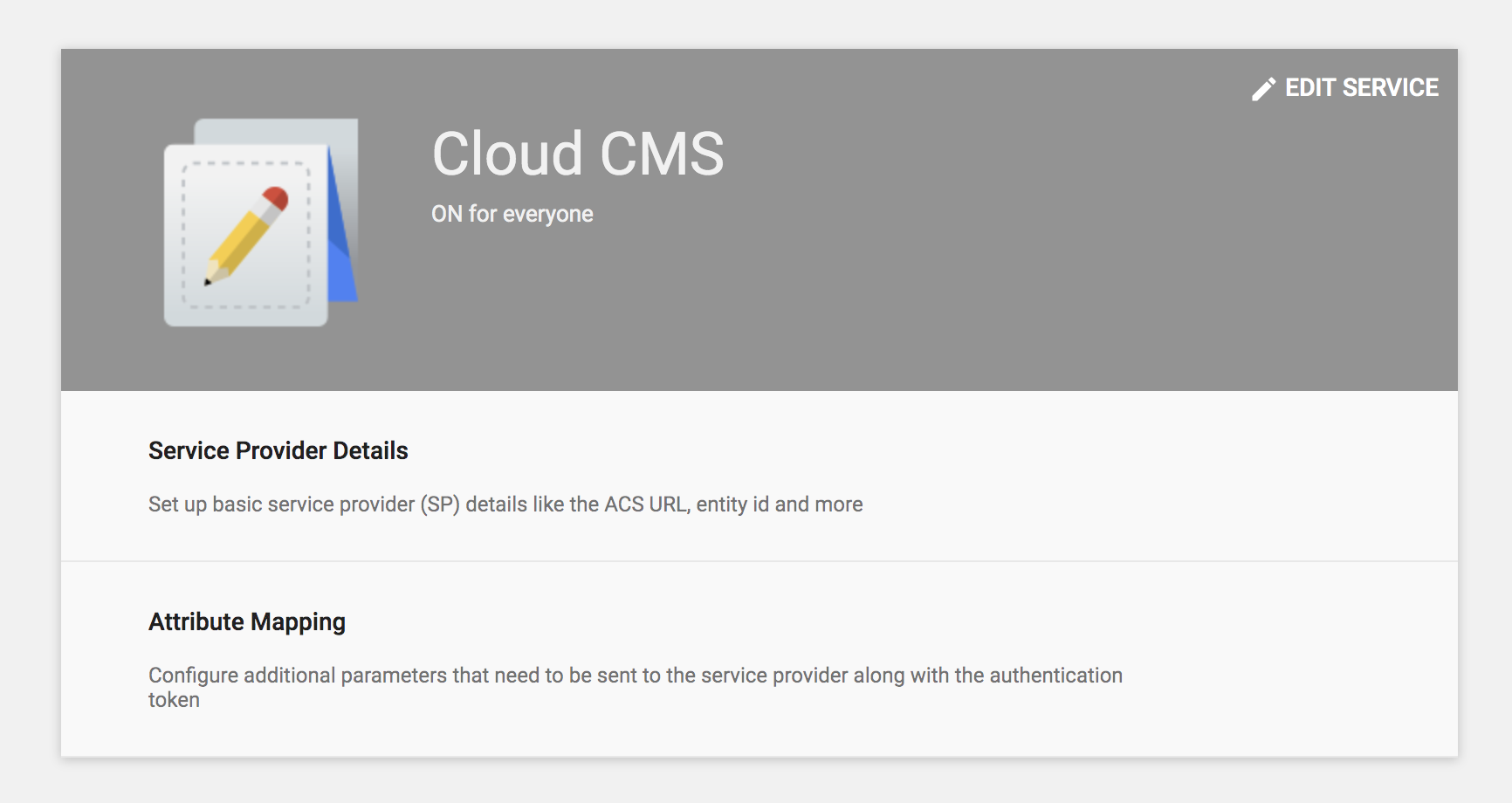Click the pencil icon beside Edit Service
1512x803 pixels.
(x=1263, y=89)
